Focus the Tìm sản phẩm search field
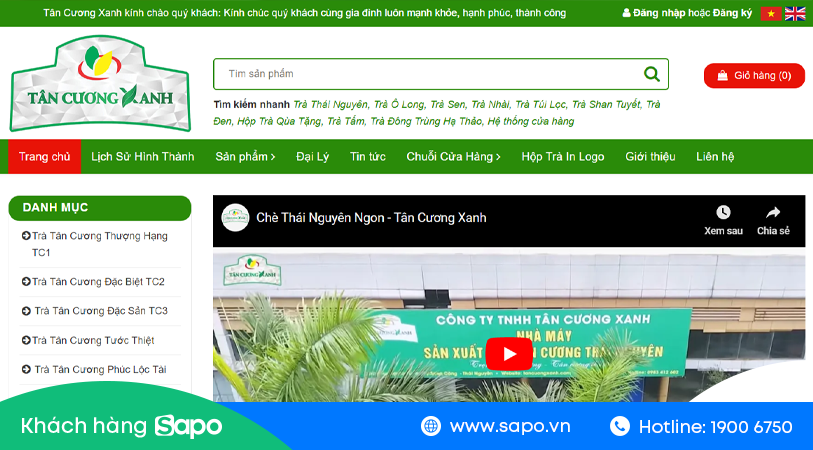 click(x=425, y=74)
